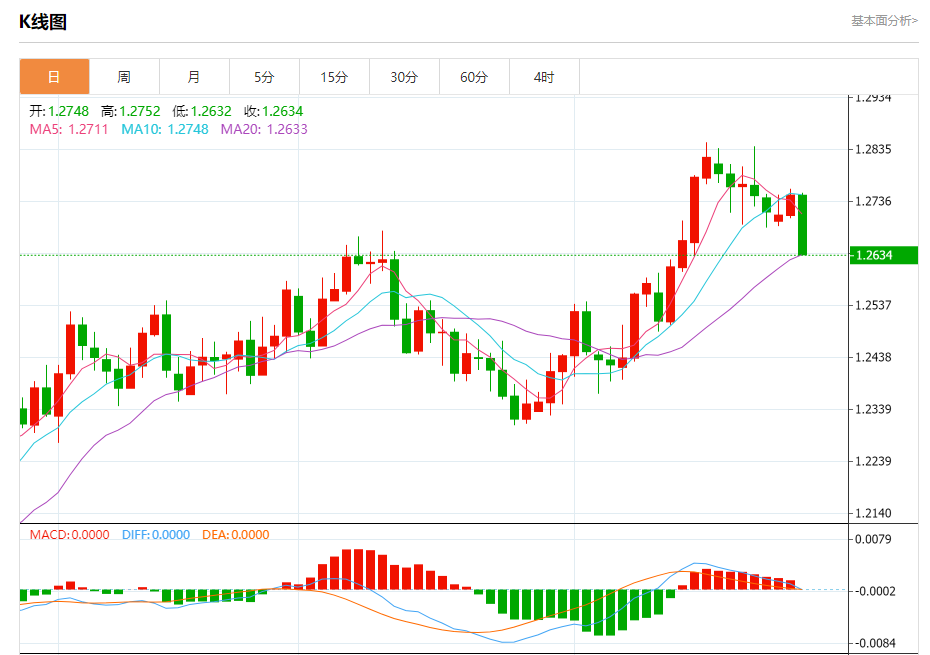Click the MA20: 1.2633 indicator label
This screenshot has width=930, height=655.
pyautogui.click(x=264, y=129)
